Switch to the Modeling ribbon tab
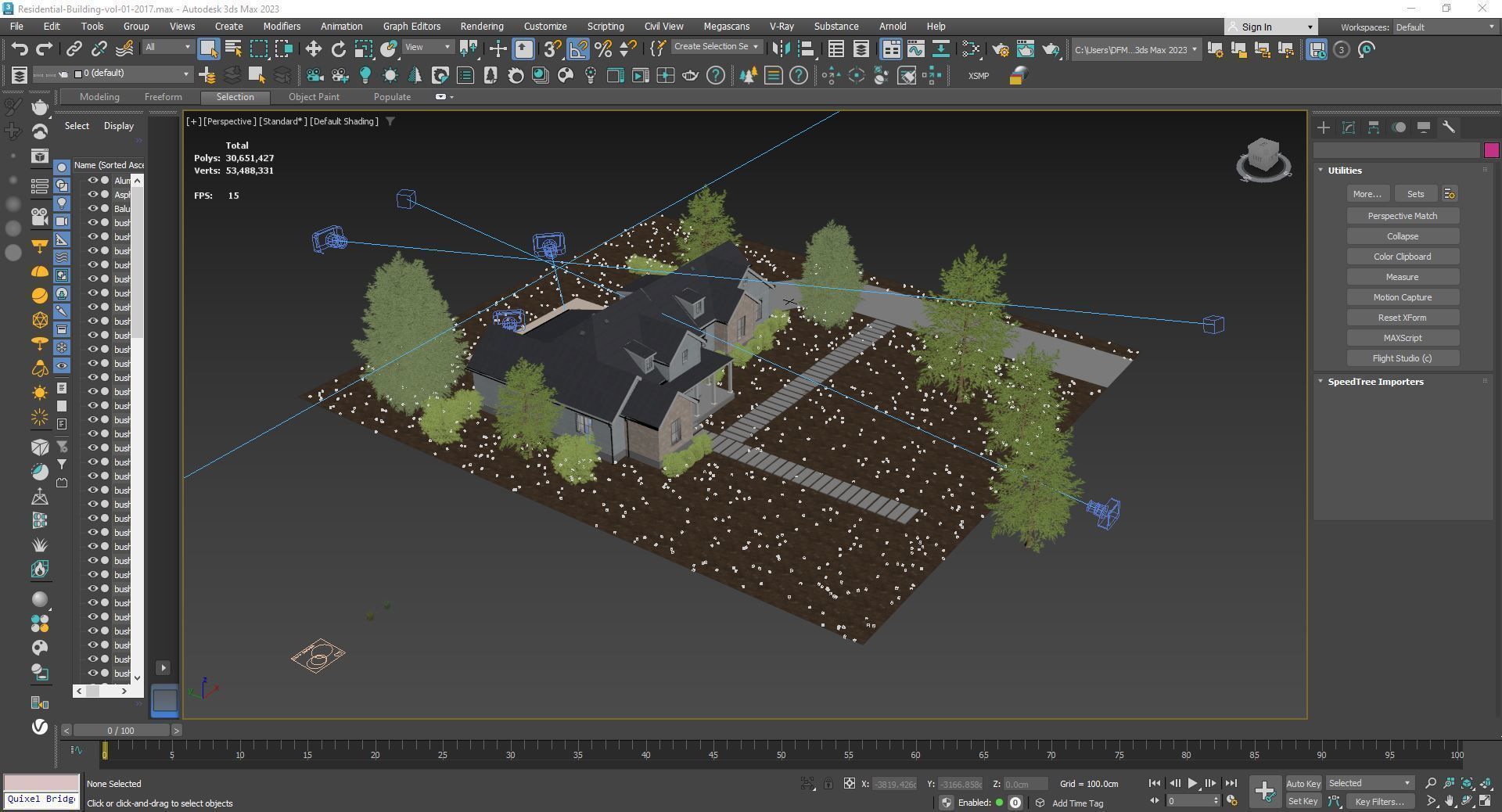The width and height of the screenshot is (1502, 812). [x=99, y=97]
